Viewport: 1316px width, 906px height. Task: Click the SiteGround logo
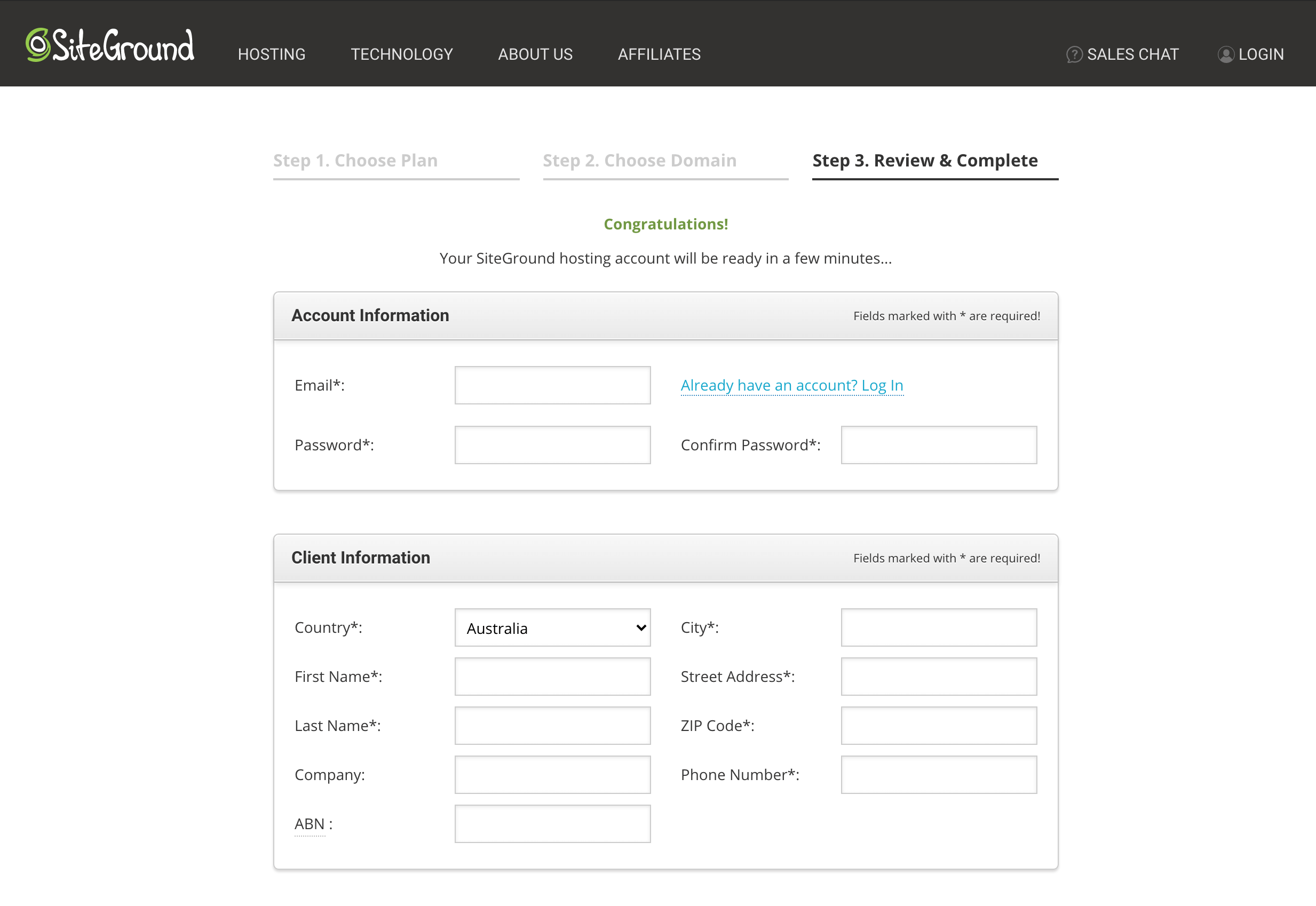[109, 45]
